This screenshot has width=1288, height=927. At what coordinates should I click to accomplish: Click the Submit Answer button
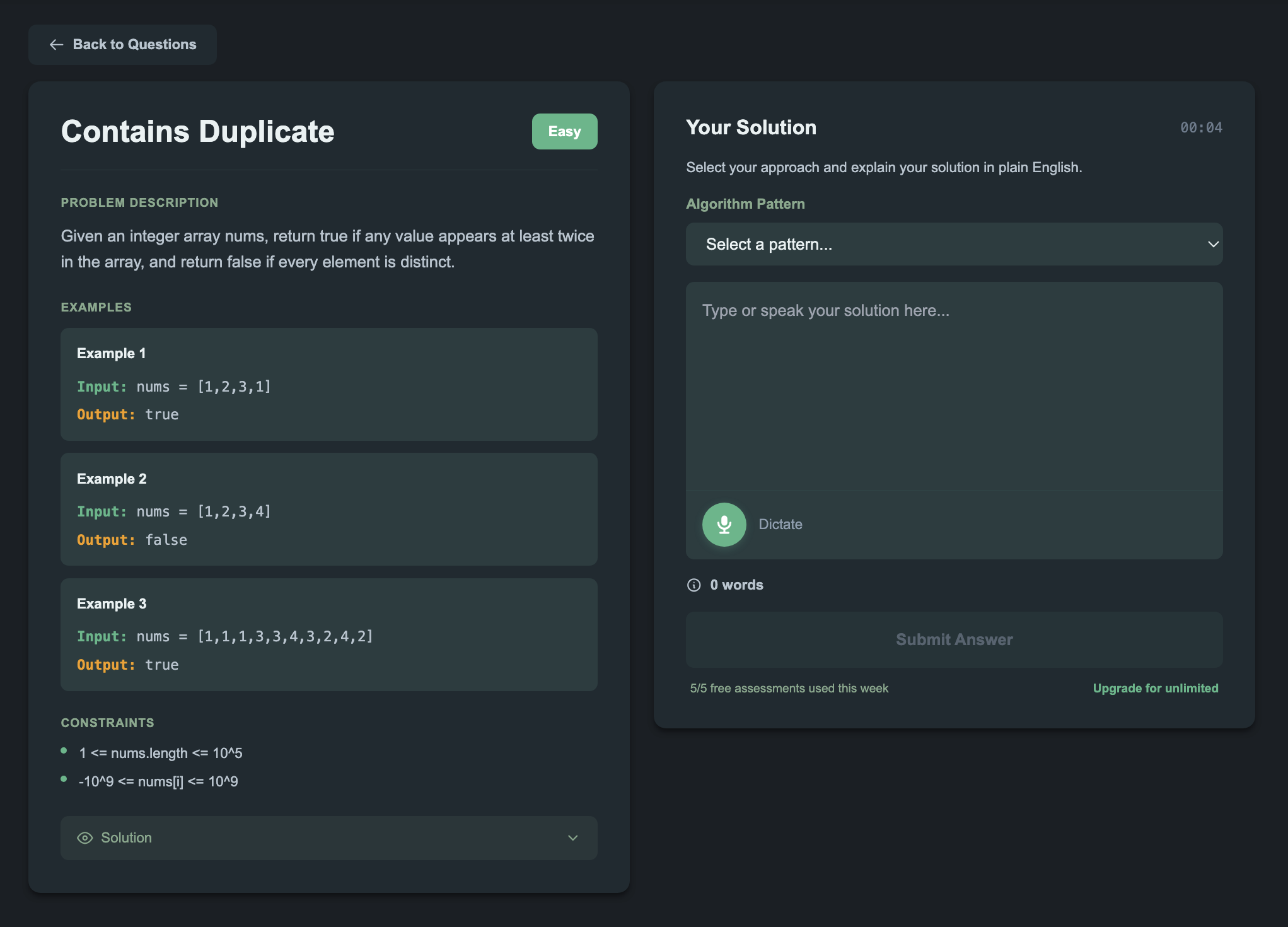[x=953, y=639]
